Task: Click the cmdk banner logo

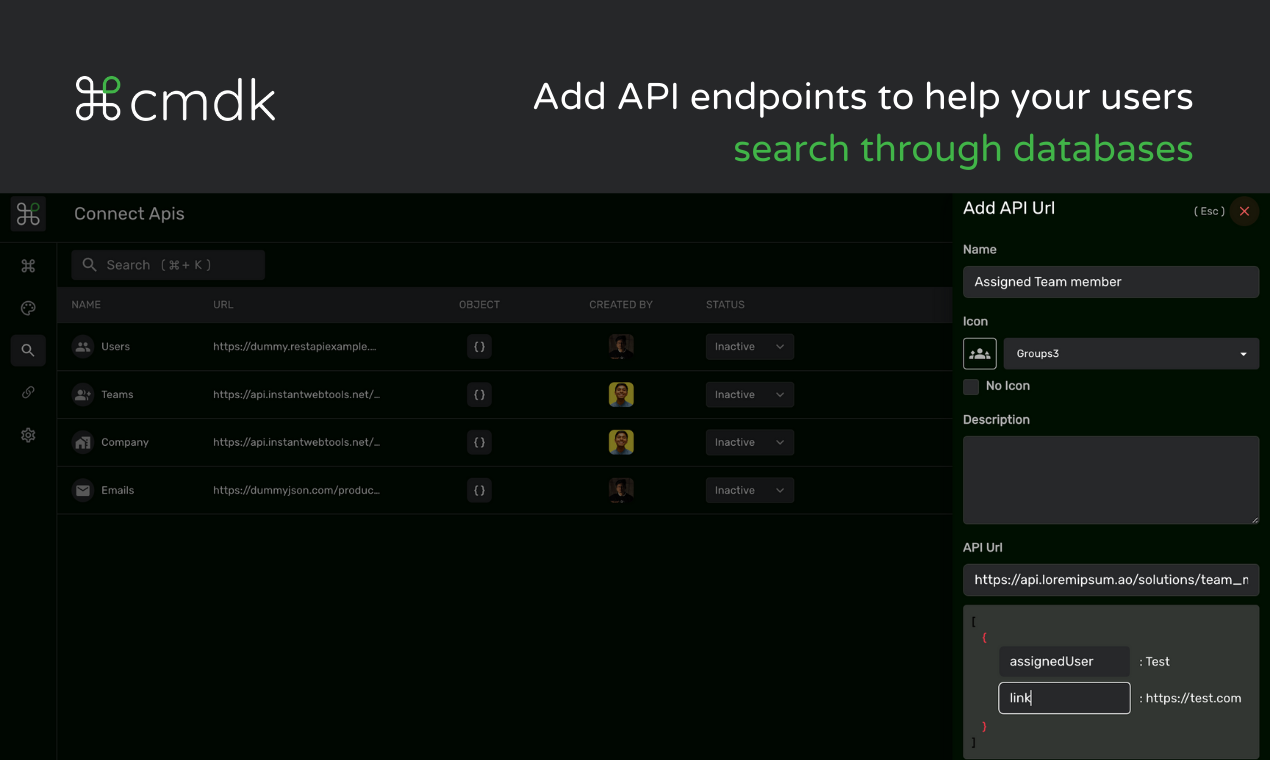Action: [x=175, y=99]
